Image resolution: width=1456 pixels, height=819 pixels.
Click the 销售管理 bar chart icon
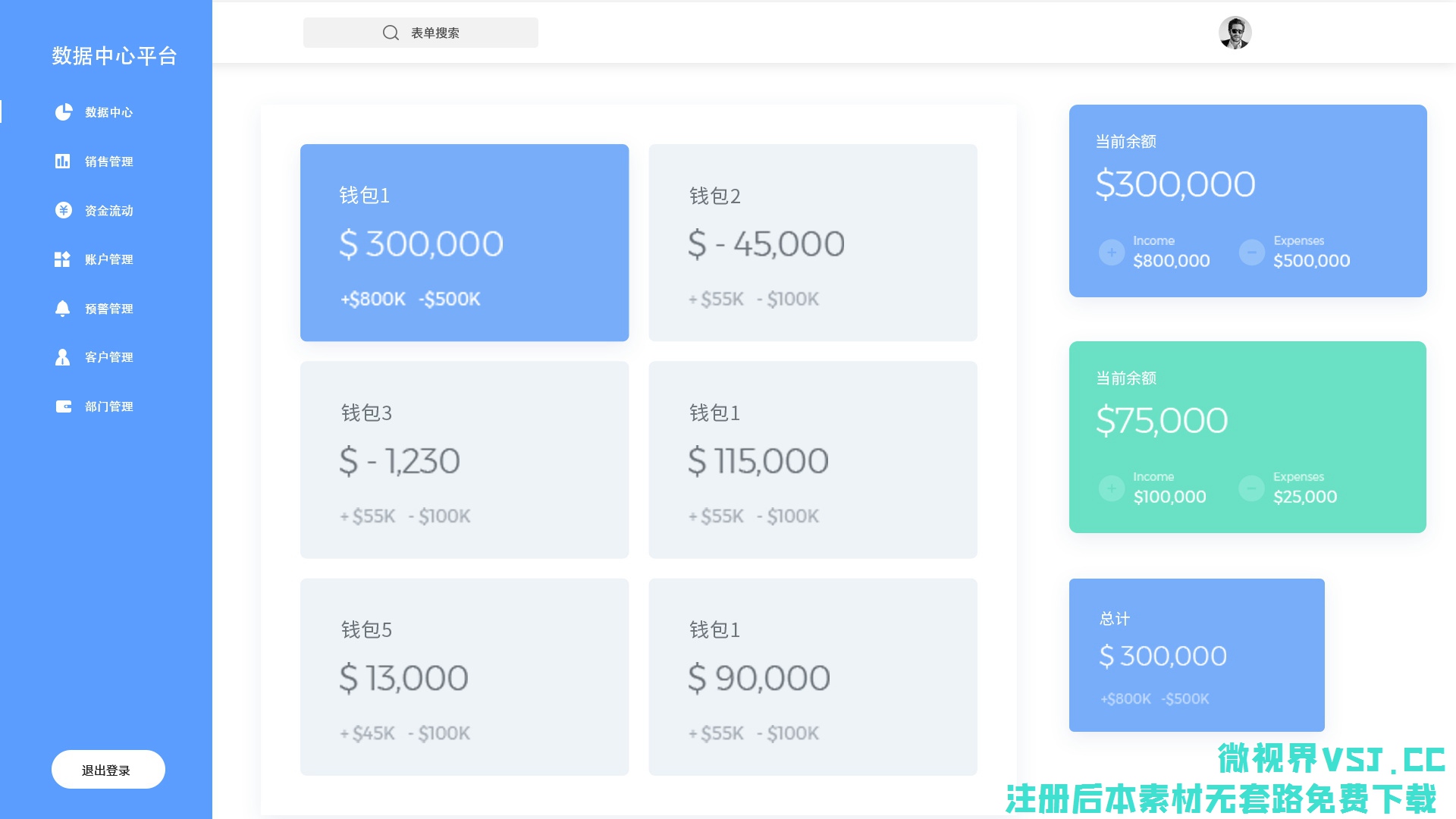click(x=63, y=162)
